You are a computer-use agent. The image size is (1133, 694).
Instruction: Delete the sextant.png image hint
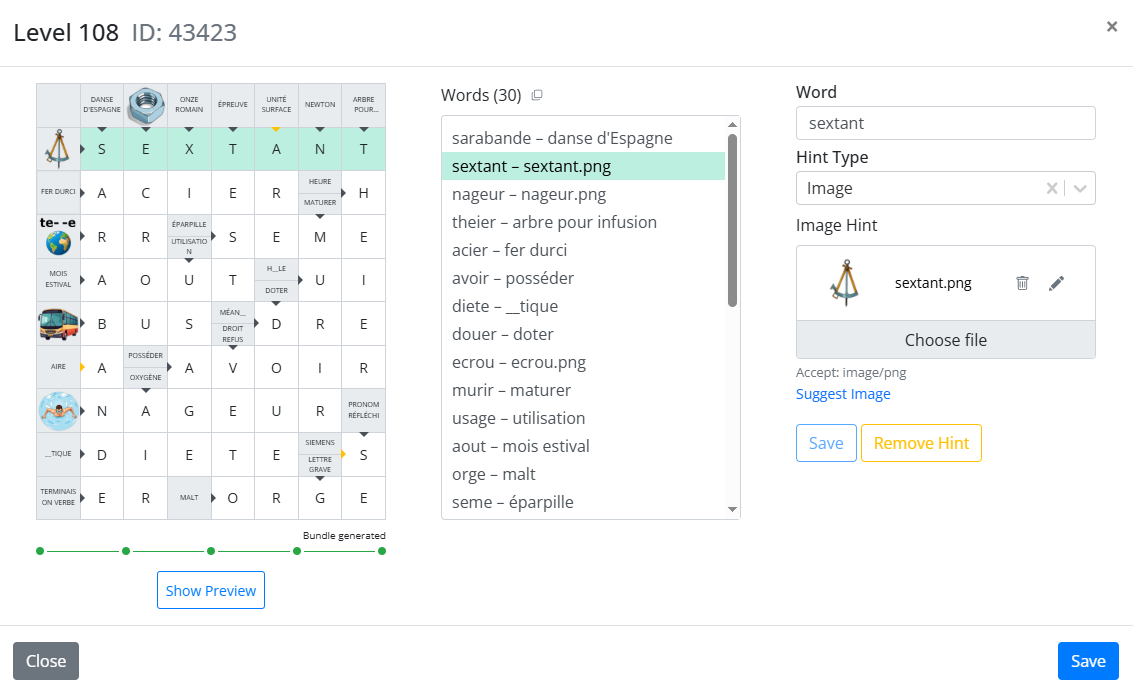[1022, 283]
